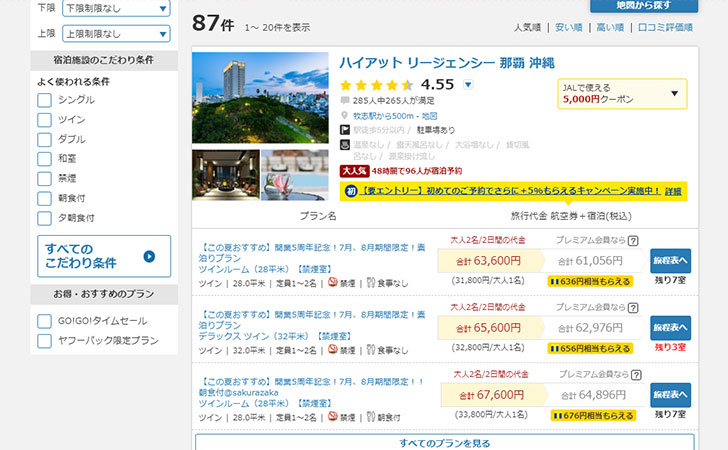
Task: Click the meal icon in the 63,600円 plan
Action: pos(370,282)
